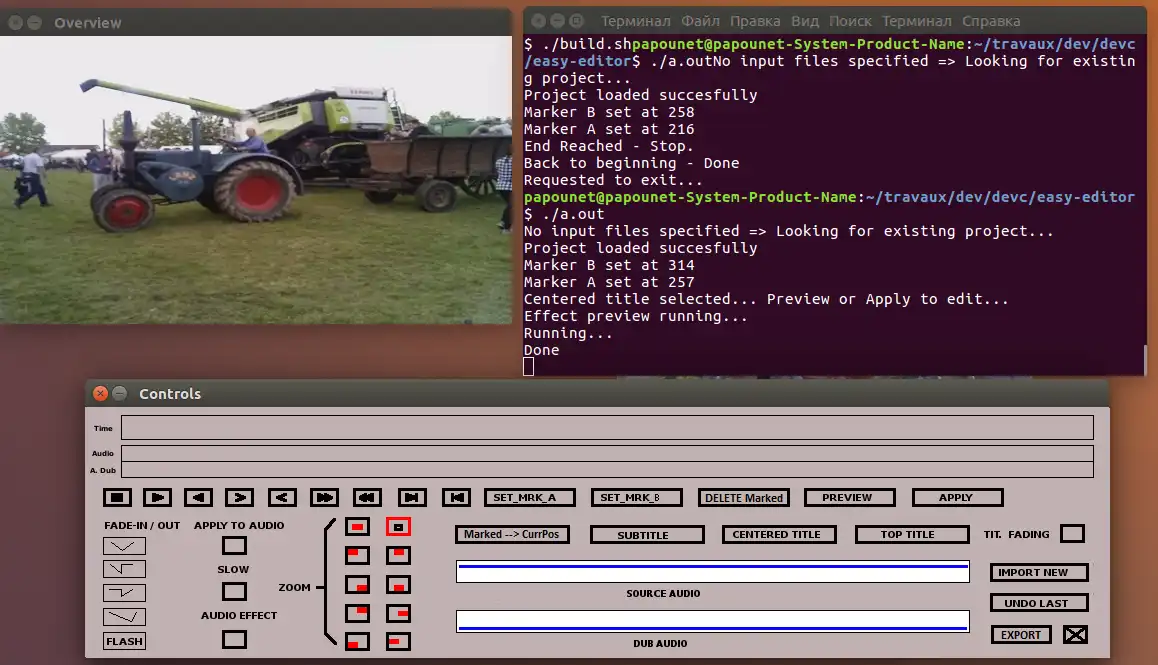Open the Вид menu in the terminal
The height and width of the screenshot is (665, 1158).
804,21
